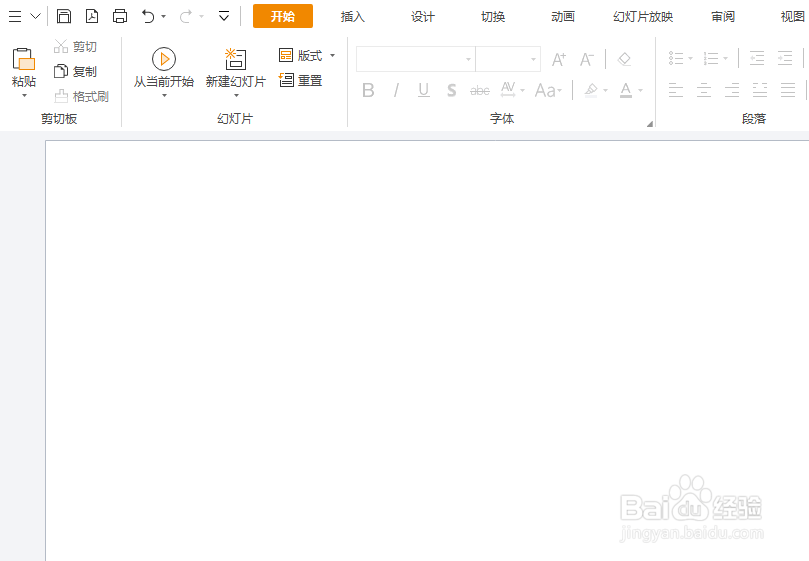This screenshot has width=809, height=561.
Task: Click the 粘贴 paste icon
Action: click(x=24, y=59)
